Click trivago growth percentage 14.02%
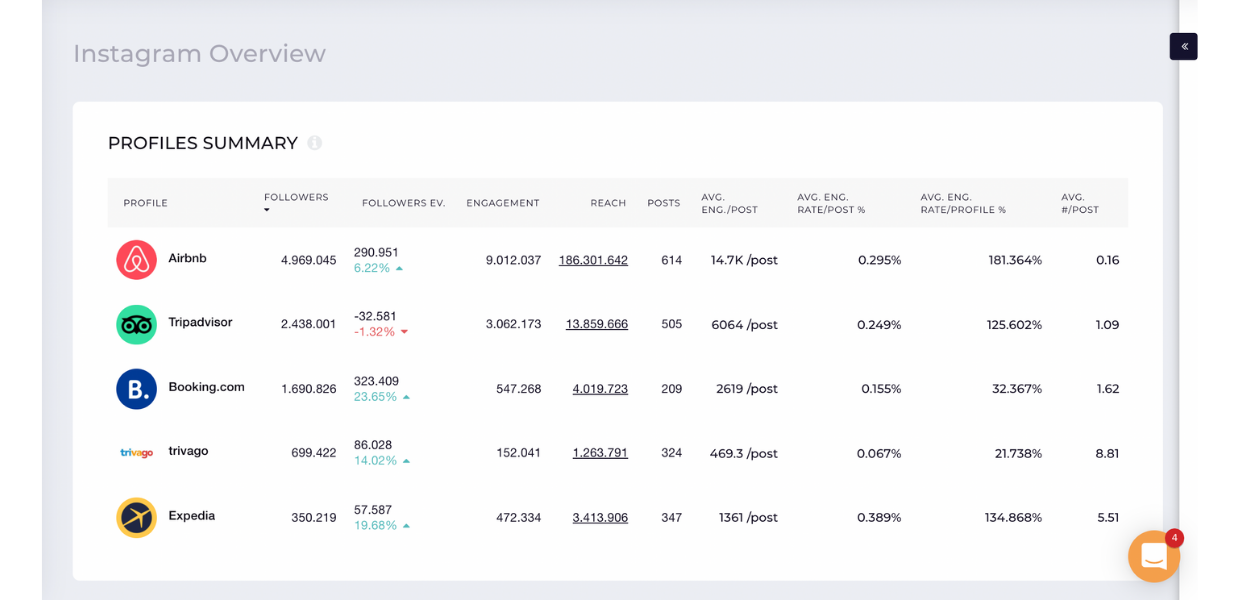The width and height of the screenshot is (1240, 600). point(375,461)
